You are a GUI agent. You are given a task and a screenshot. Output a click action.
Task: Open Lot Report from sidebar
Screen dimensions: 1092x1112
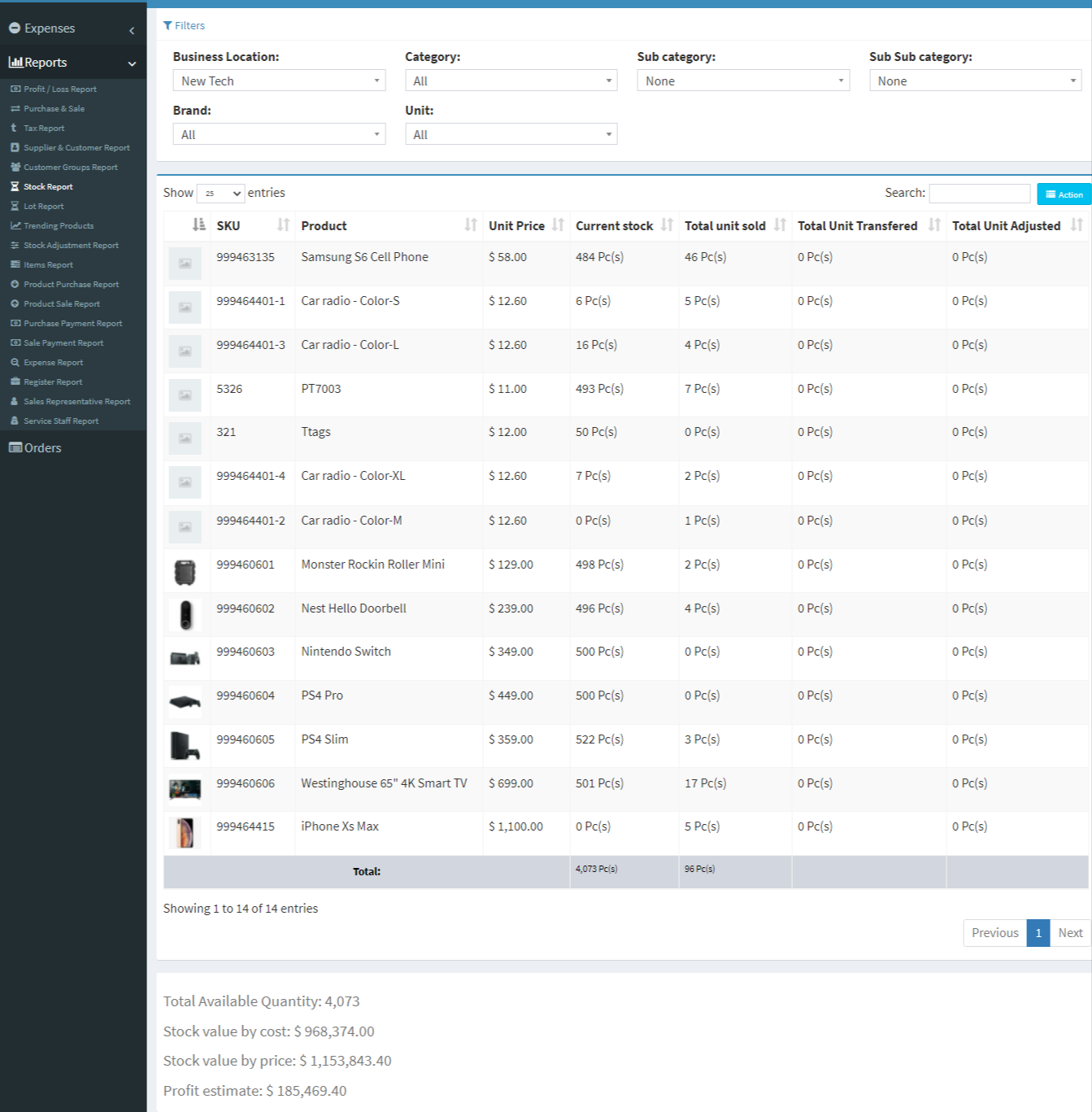[x=44, y=207]
